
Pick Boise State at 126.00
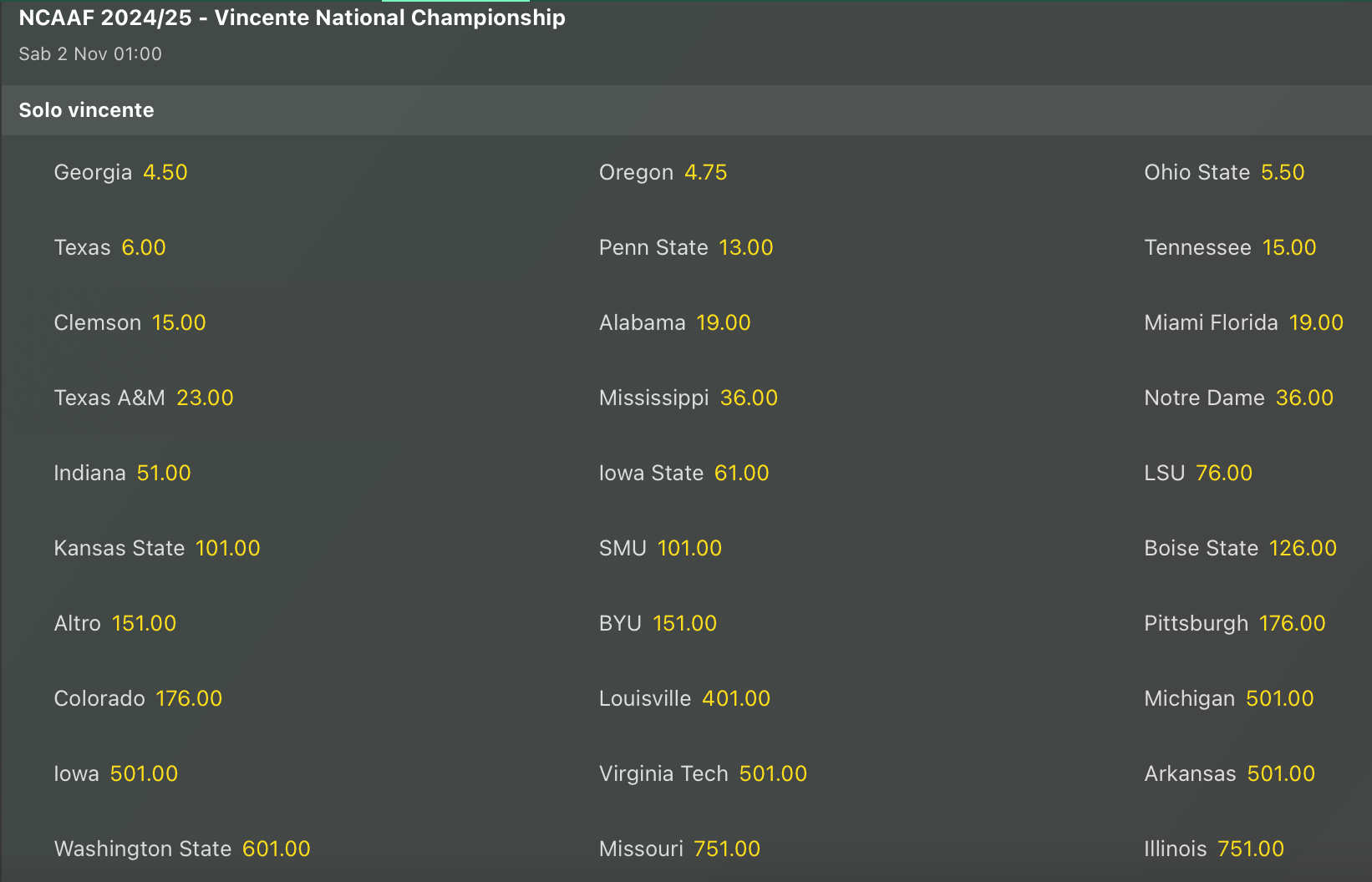pos(1240,548)
